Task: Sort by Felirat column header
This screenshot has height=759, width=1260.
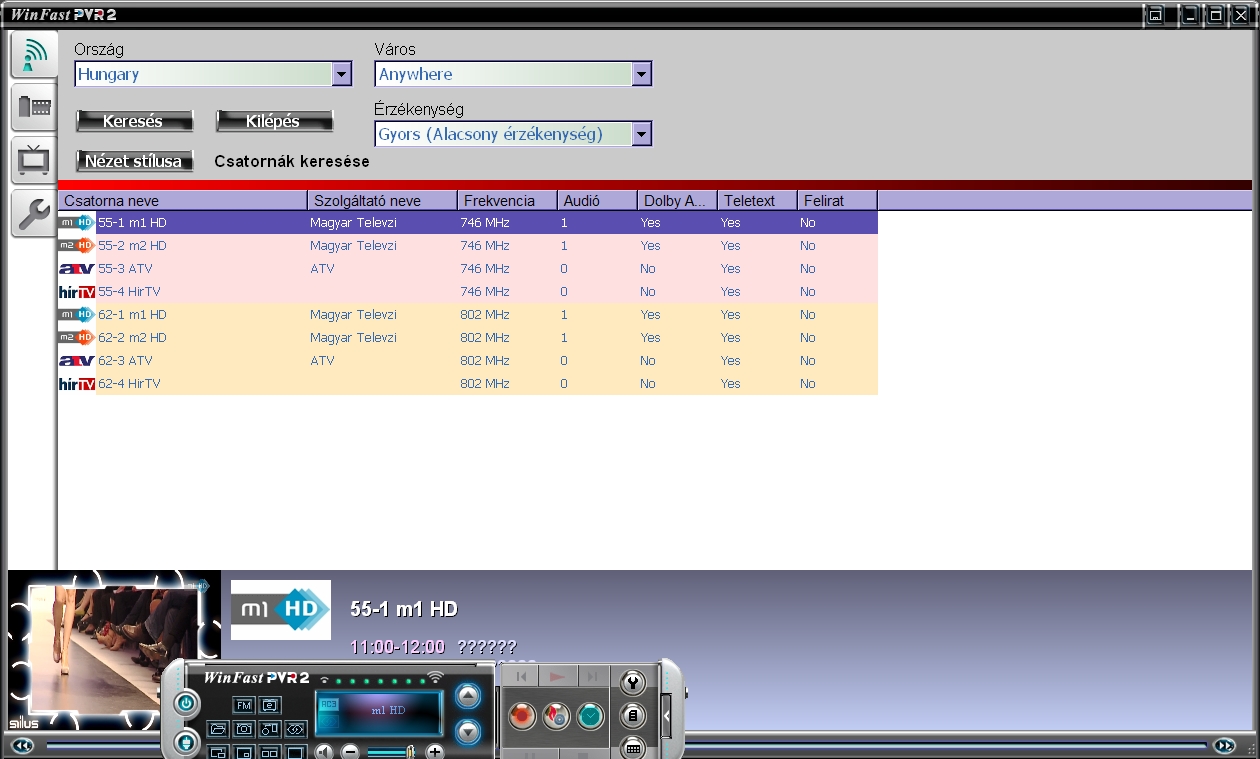Action: point(838,200)
